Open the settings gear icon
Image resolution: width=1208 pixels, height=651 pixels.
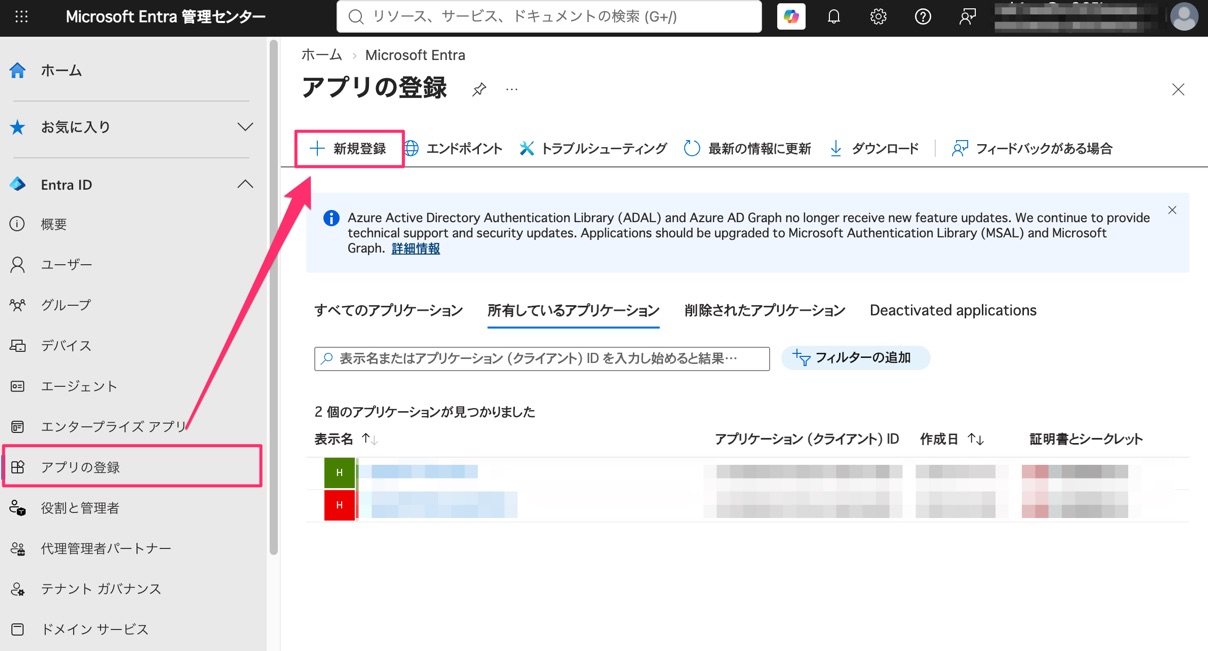click(x=878, y=17)
